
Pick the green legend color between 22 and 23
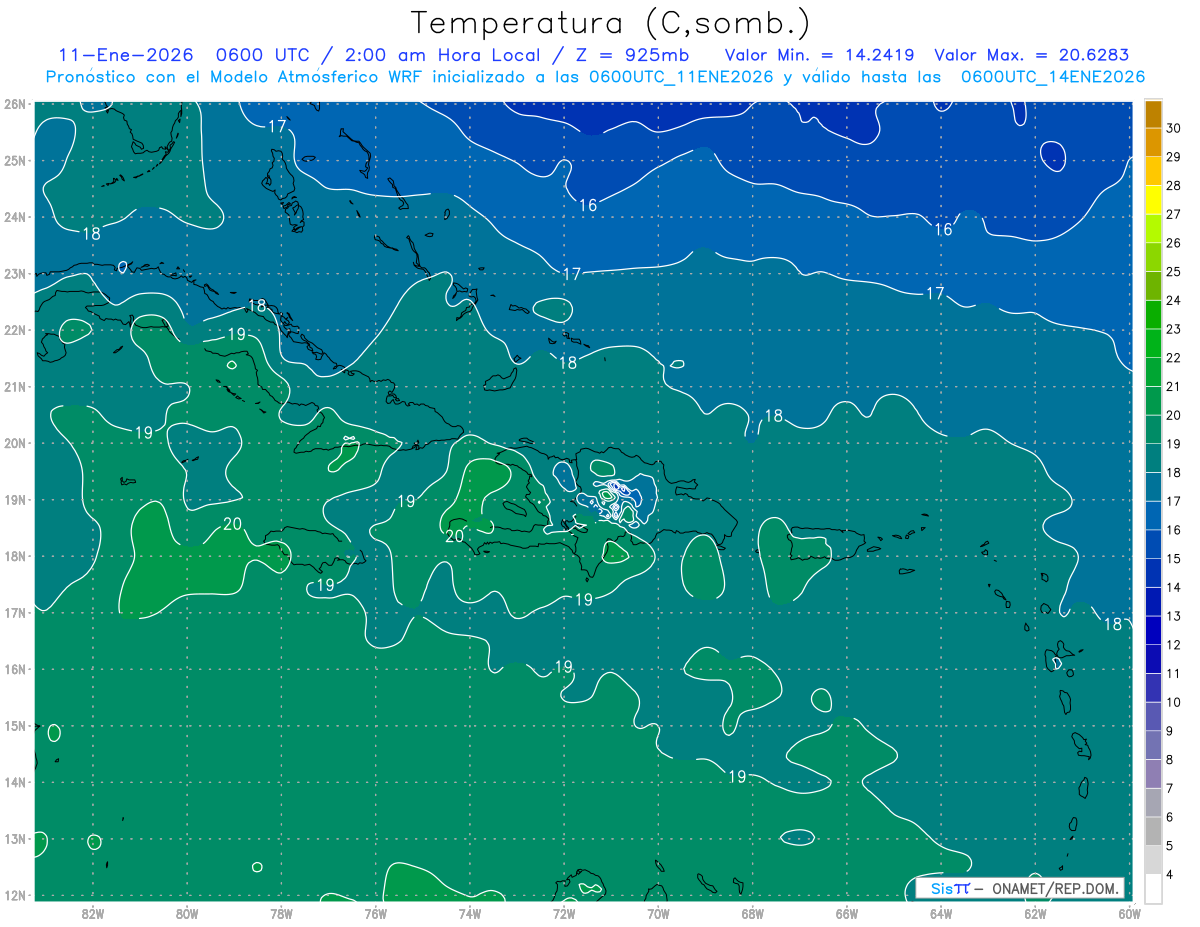pos(1153,344)
